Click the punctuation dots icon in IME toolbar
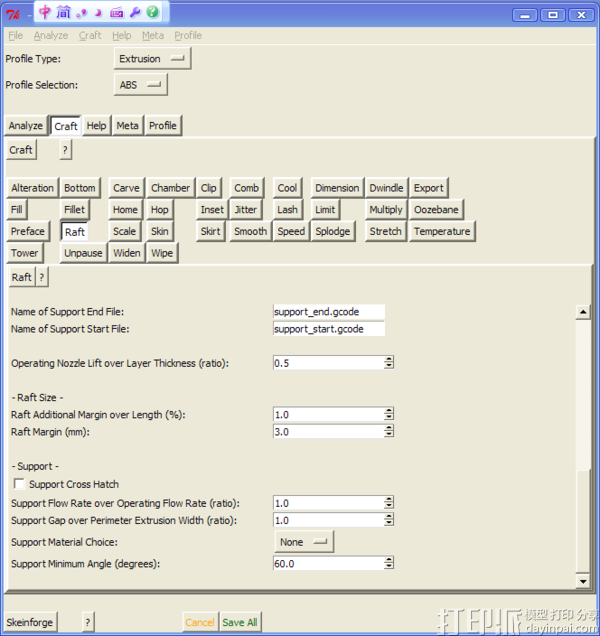 click(82, 12)
